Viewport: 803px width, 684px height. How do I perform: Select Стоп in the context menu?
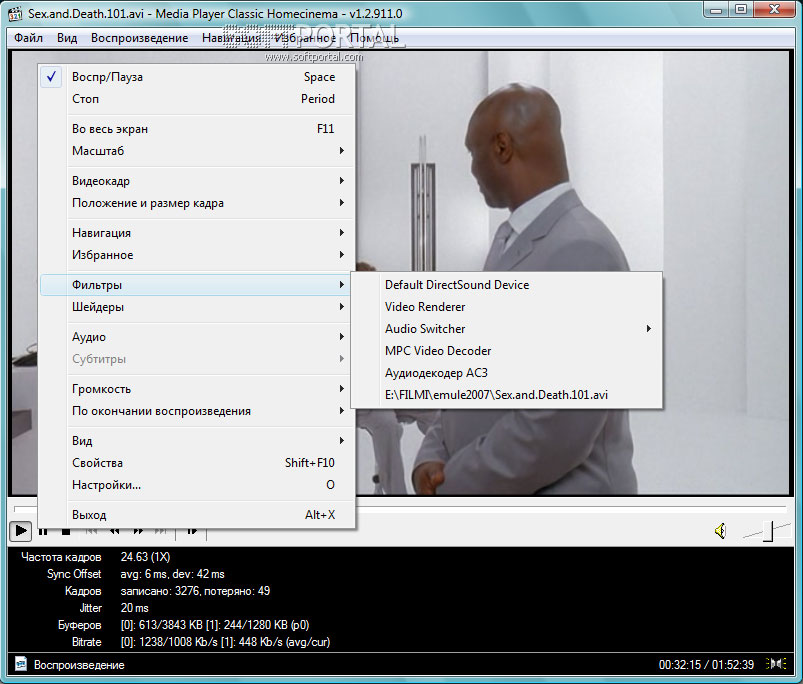[x=196, y=99]
